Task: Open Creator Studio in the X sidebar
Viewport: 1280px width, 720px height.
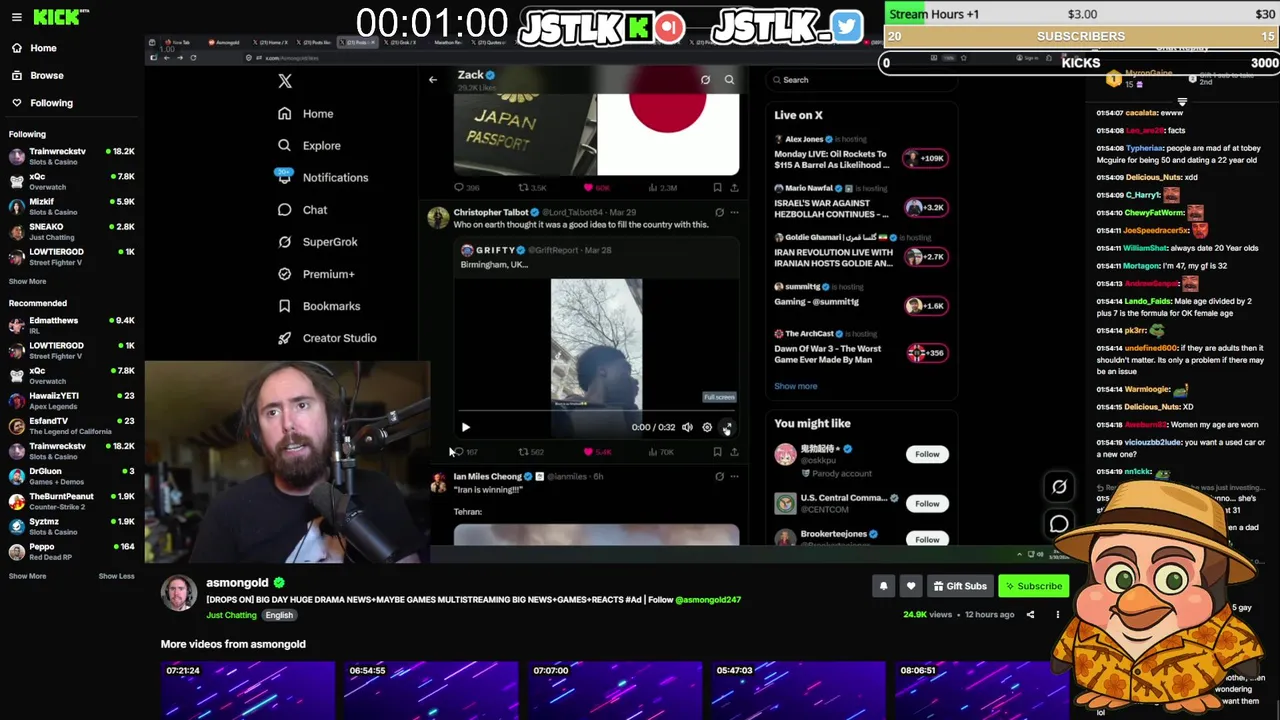Action: click(x=327, y=338)
